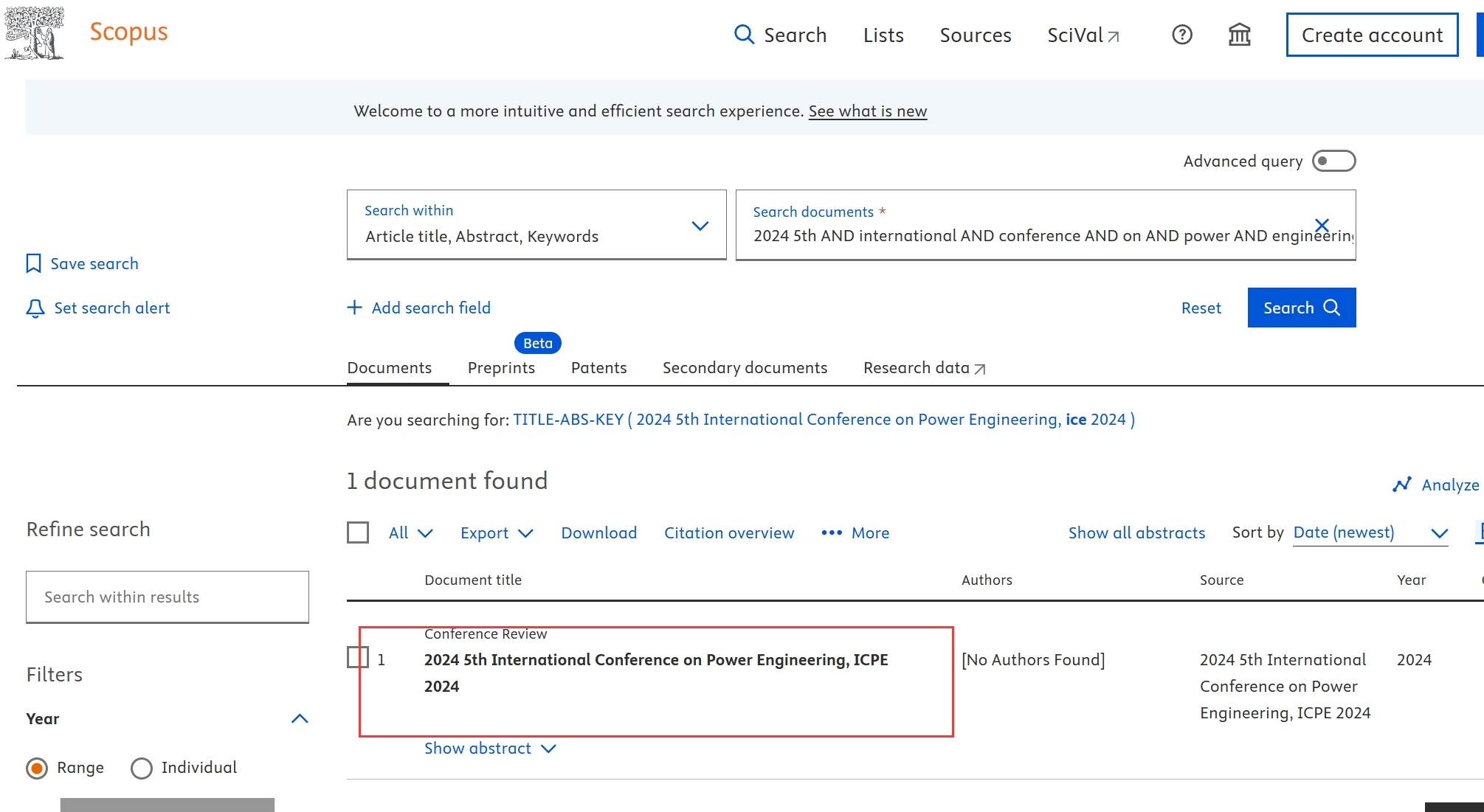Click the Create account button

pyautogui.click(x=1373, y=35)
